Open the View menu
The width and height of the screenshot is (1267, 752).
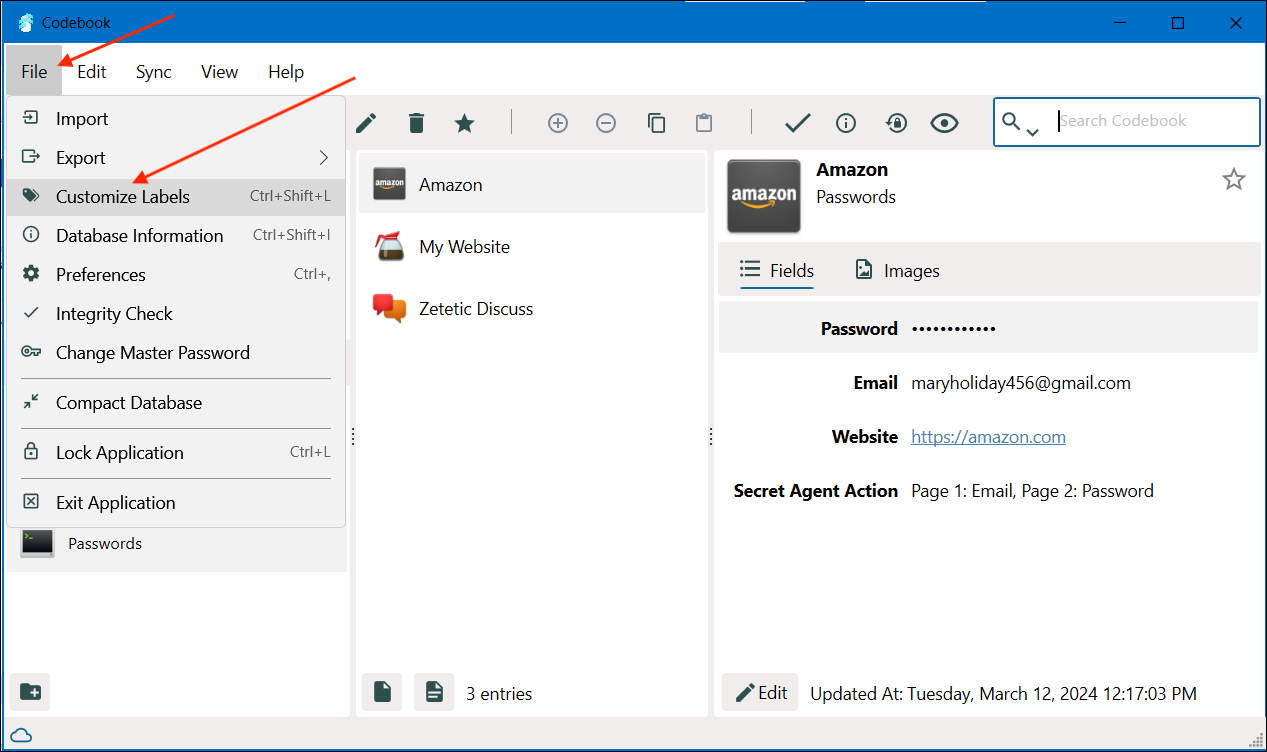(219, 71)
